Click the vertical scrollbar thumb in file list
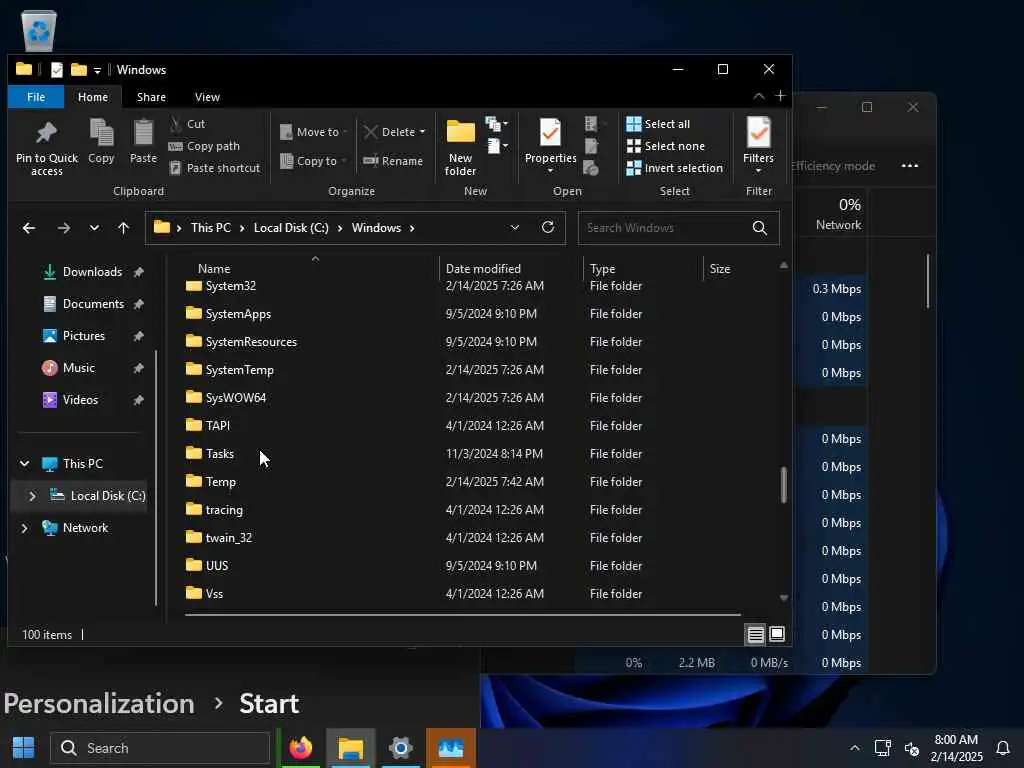The image size is (1024, 768). coord(784,485)
